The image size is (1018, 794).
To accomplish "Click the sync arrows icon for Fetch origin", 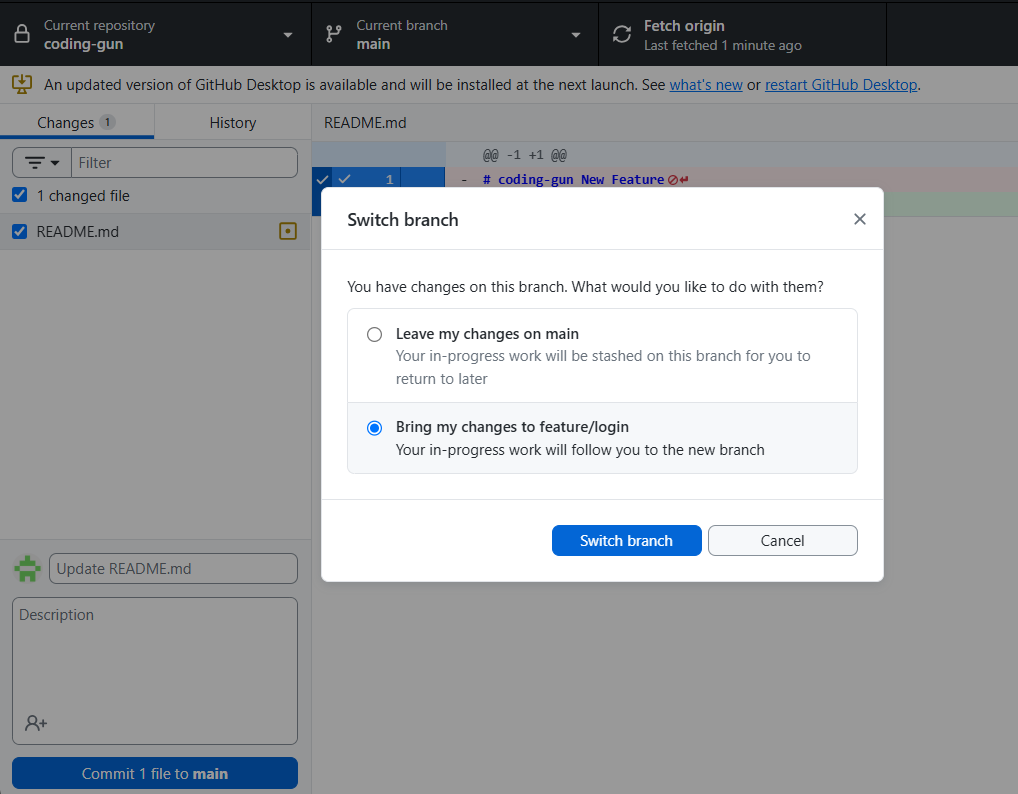I will coord(622,34).
